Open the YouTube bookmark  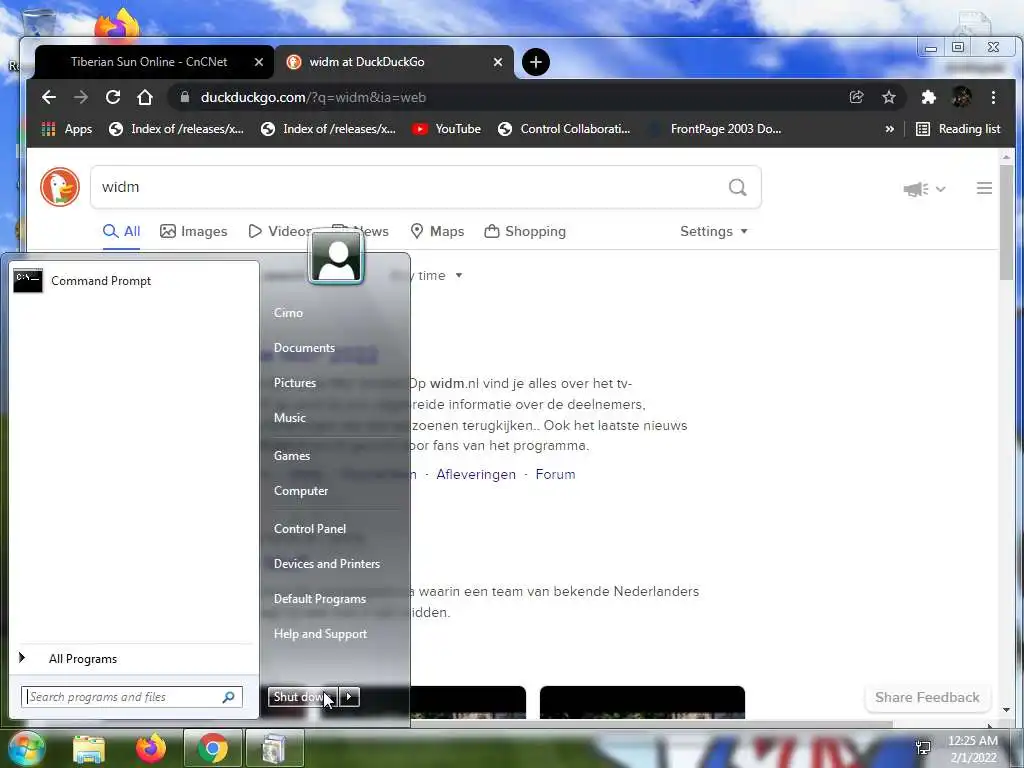click(x=447, y=129)
